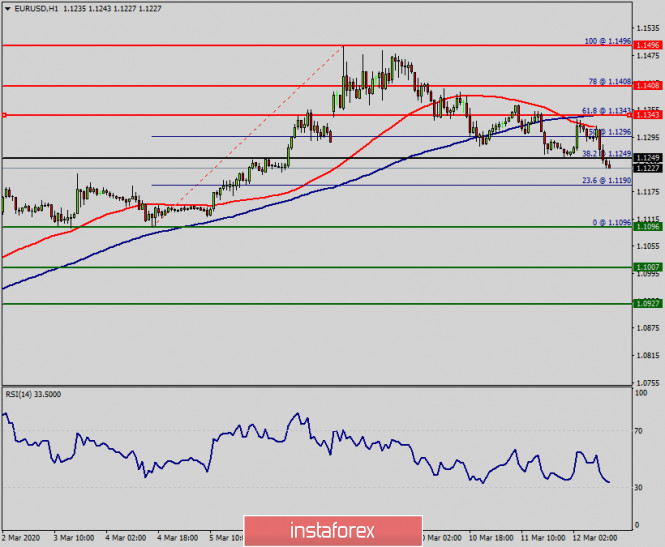Click the 1.1475 price axis value

648,56
